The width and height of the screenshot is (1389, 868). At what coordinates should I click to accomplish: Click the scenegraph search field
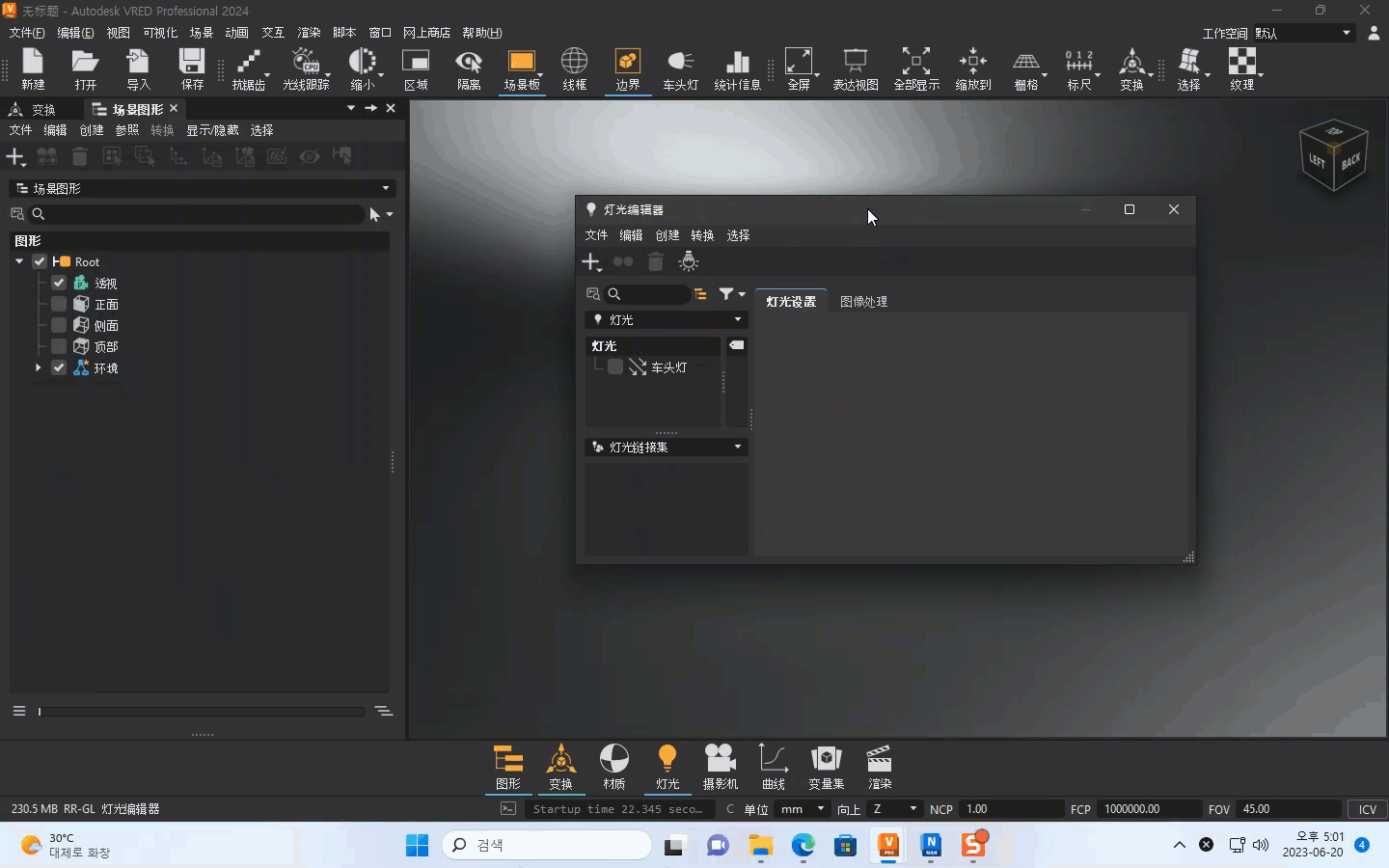pos(198,214)
